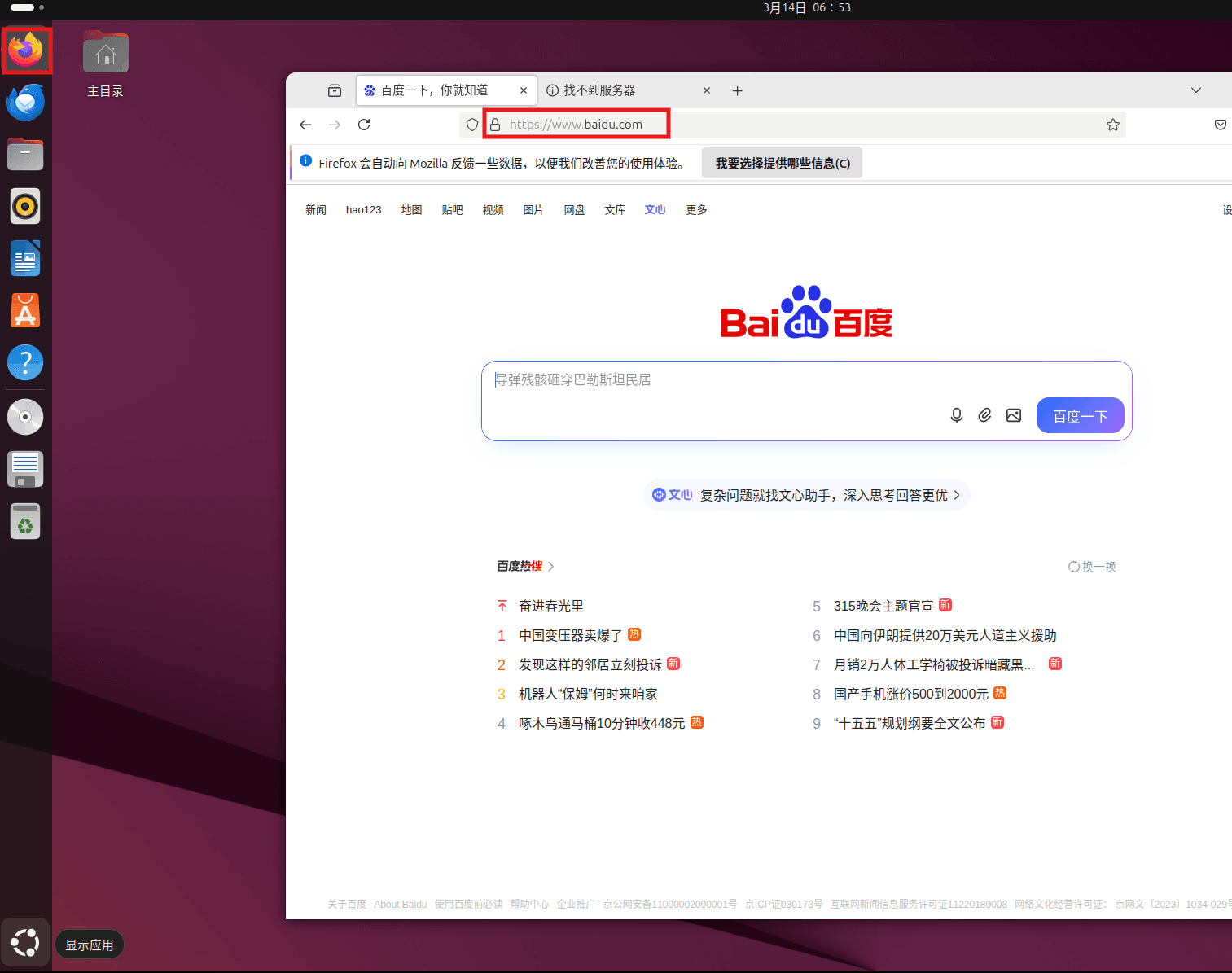This screenshot has width=1232, height=973.
Task: Bookmark this page with the star
Action: click(1113, 125)
